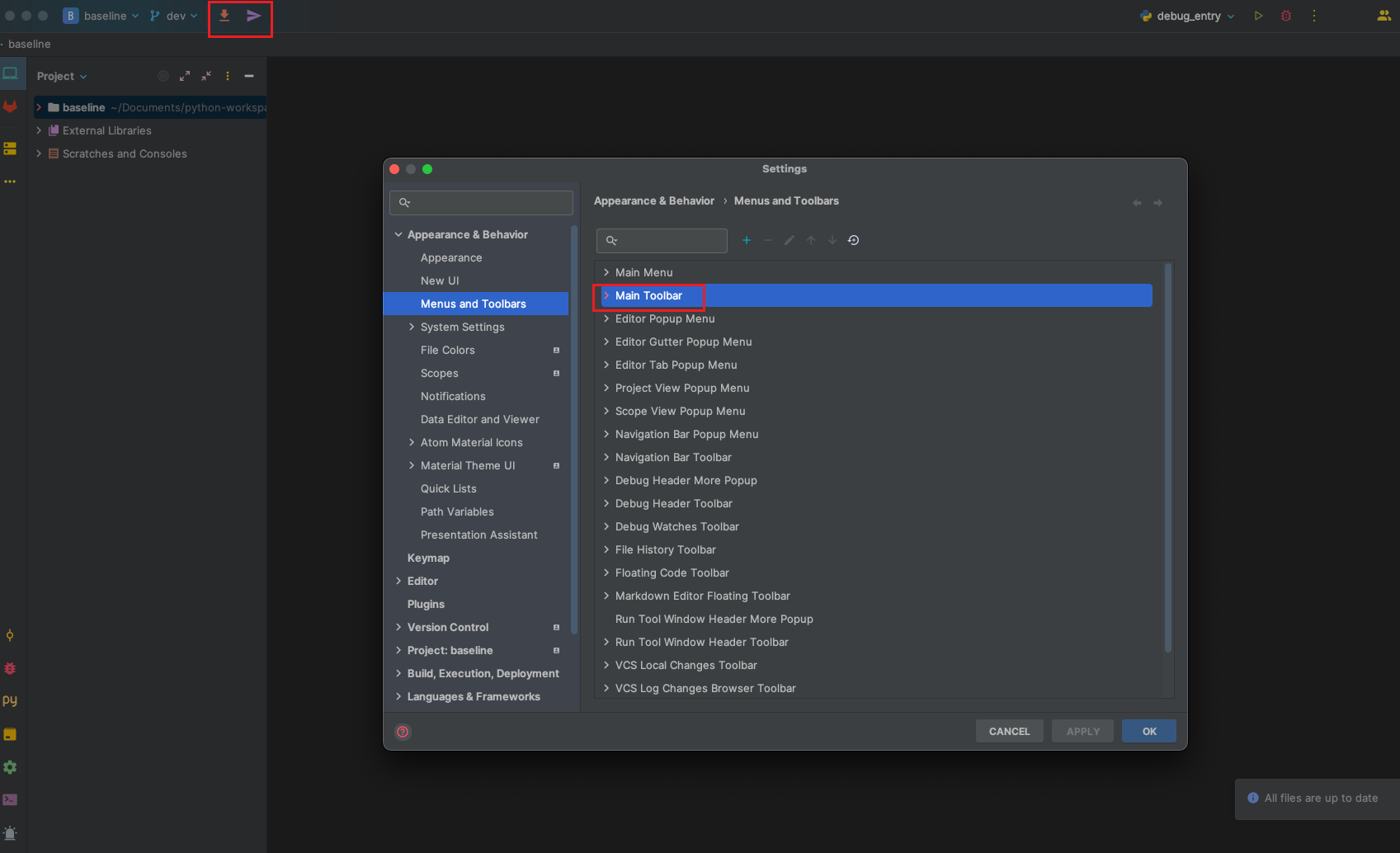Click the 'All files are up to date' notification
The image size is (1400, 853).
pos(1318,799)
